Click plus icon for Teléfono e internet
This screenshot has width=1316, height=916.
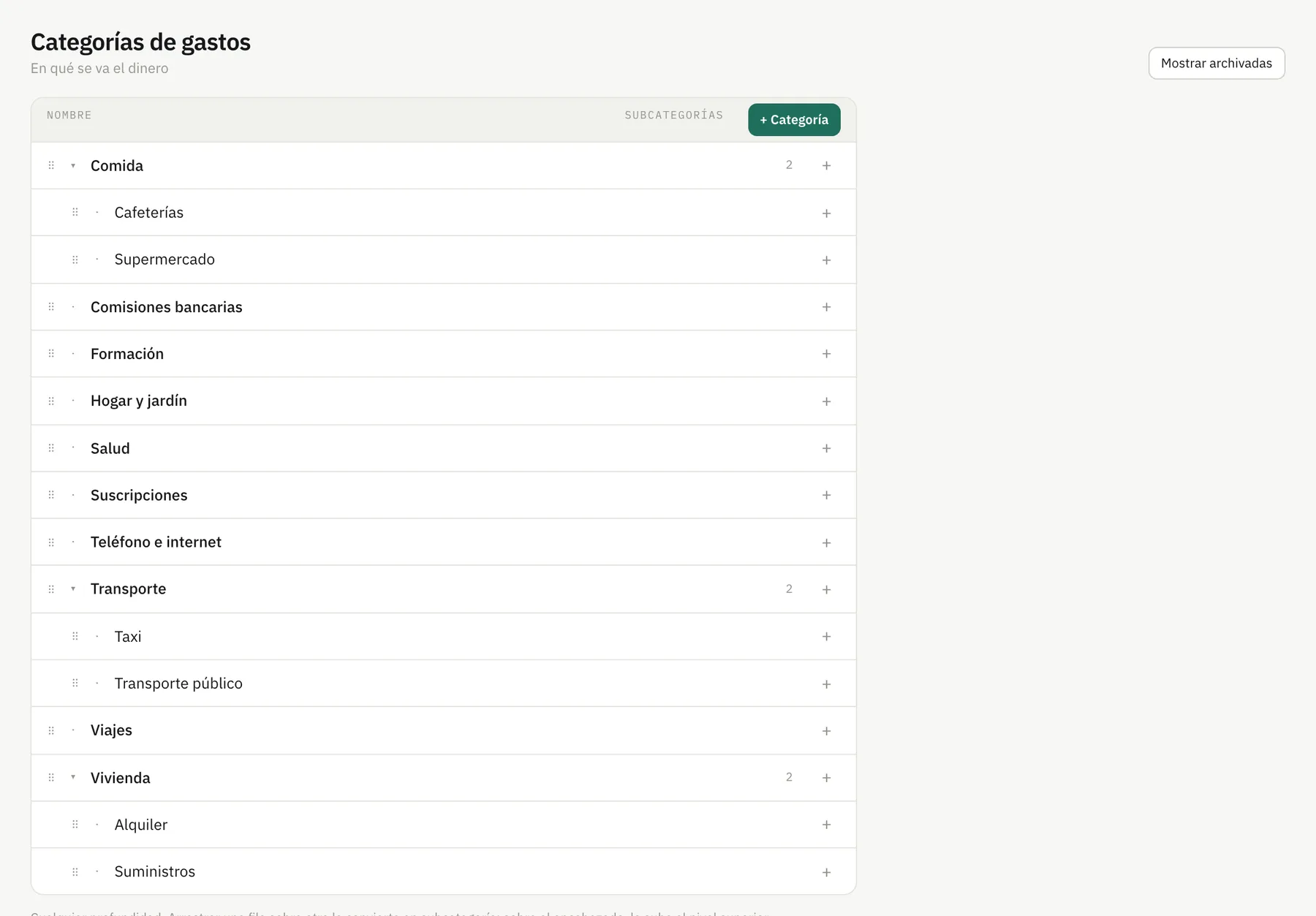(x=826, y=542)
